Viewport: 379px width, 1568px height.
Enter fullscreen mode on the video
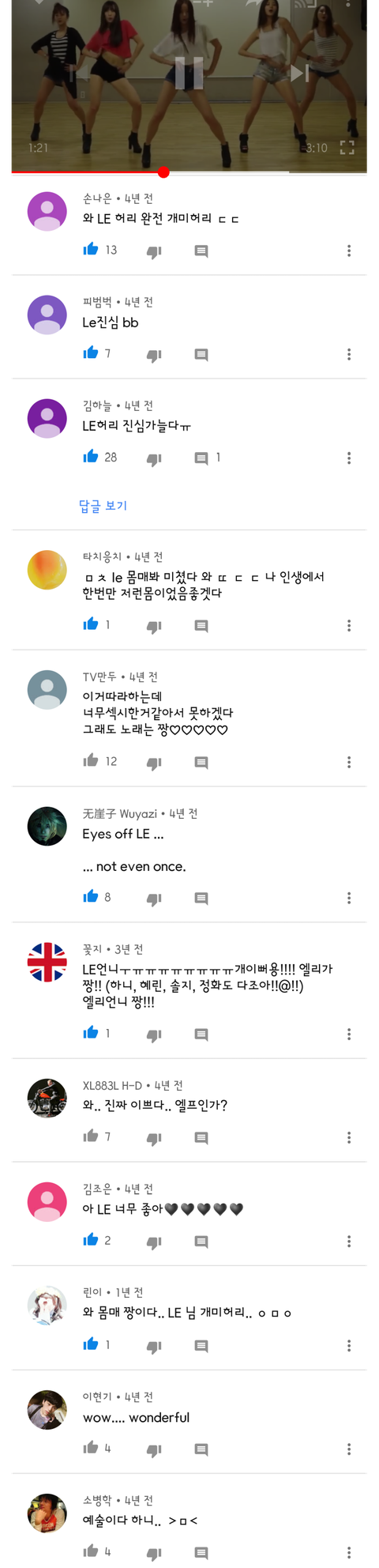pos(347,148)
